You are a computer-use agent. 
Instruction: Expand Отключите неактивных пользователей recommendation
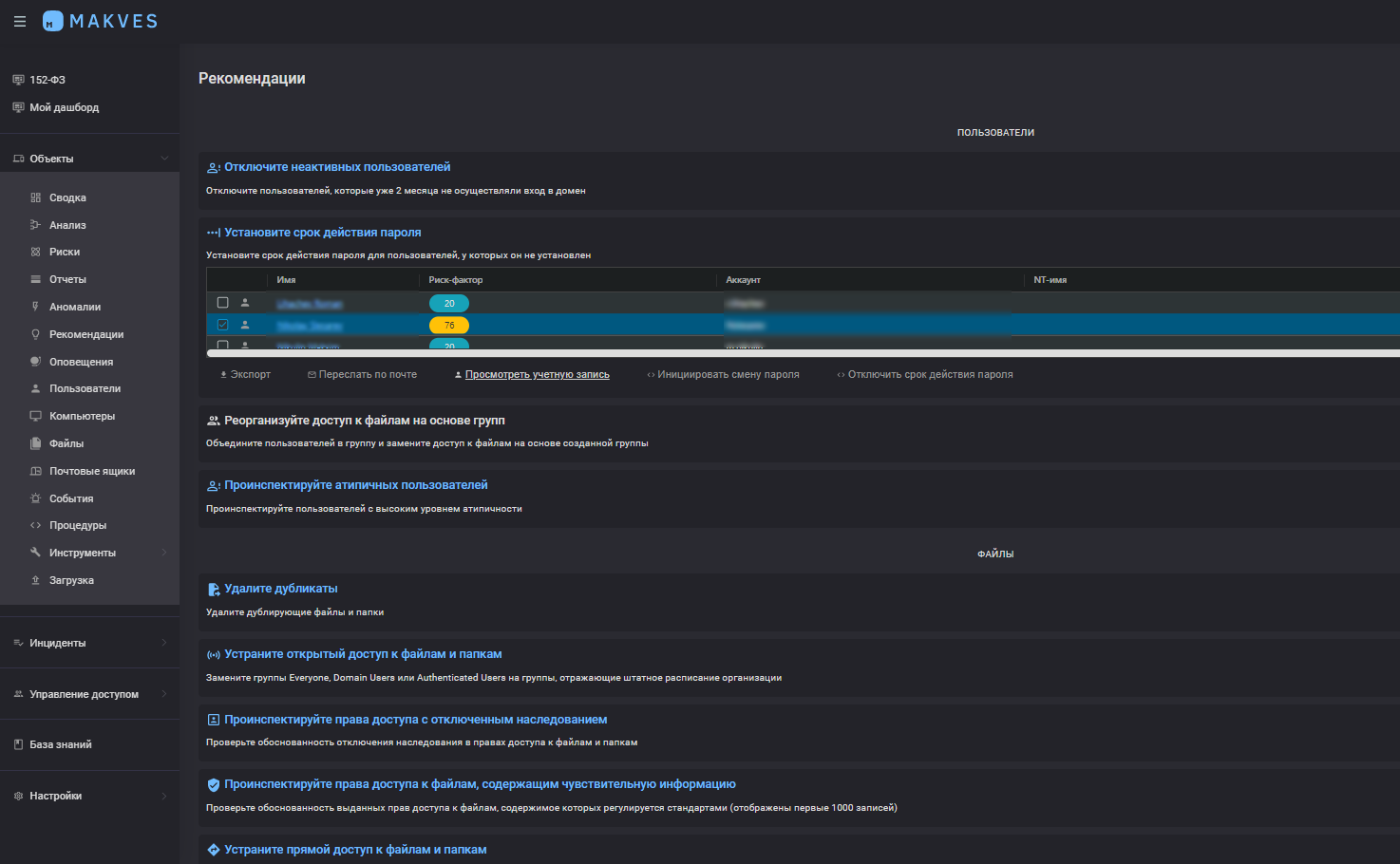[337, 167]
